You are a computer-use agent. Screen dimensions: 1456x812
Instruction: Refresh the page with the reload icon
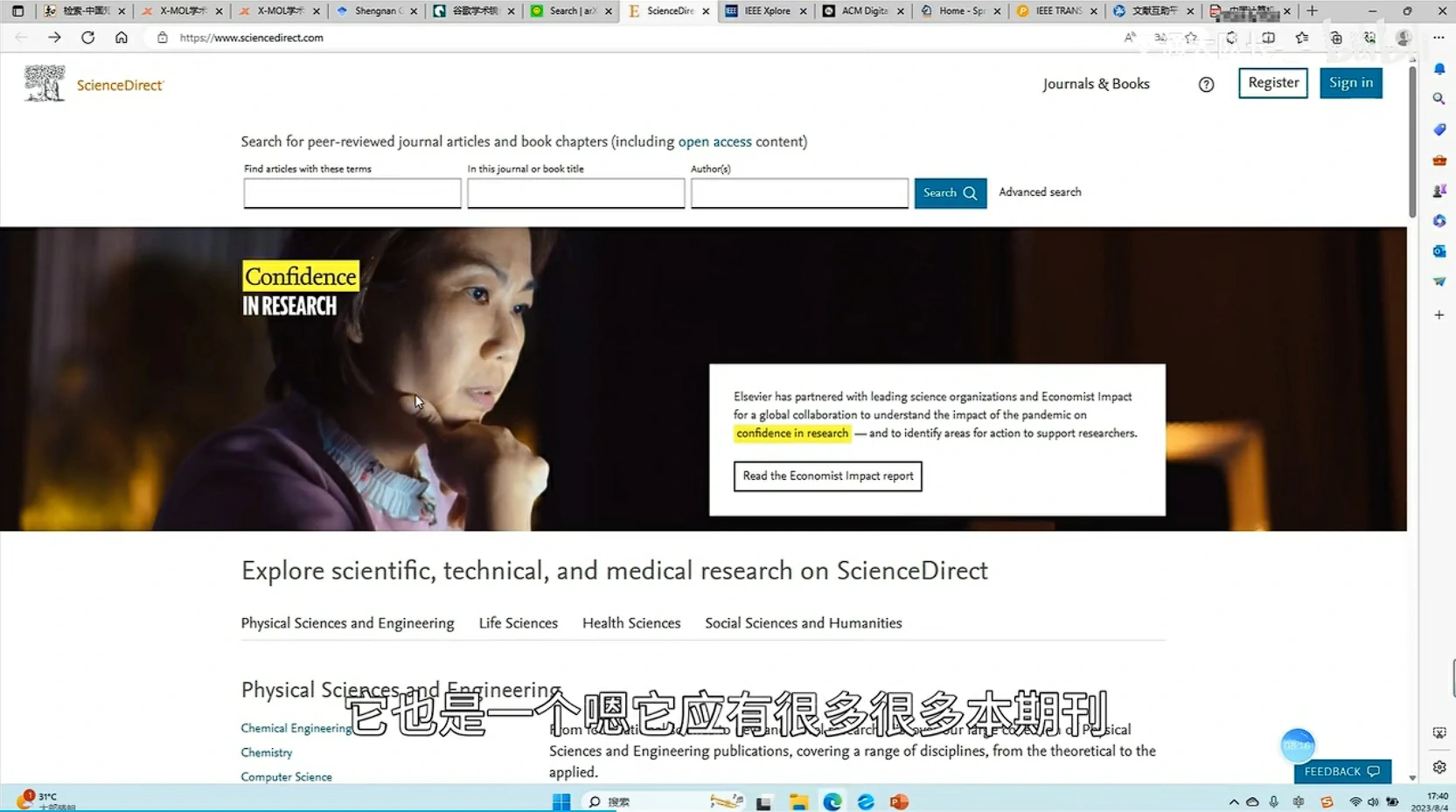click(x=87, y=38)
